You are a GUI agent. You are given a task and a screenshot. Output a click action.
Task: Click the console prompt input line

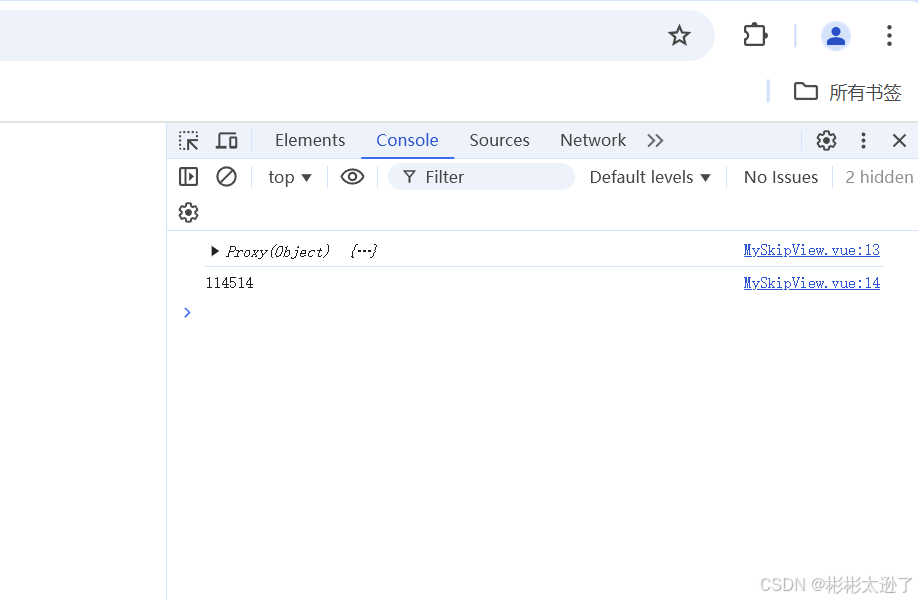(x=544, y=313)
